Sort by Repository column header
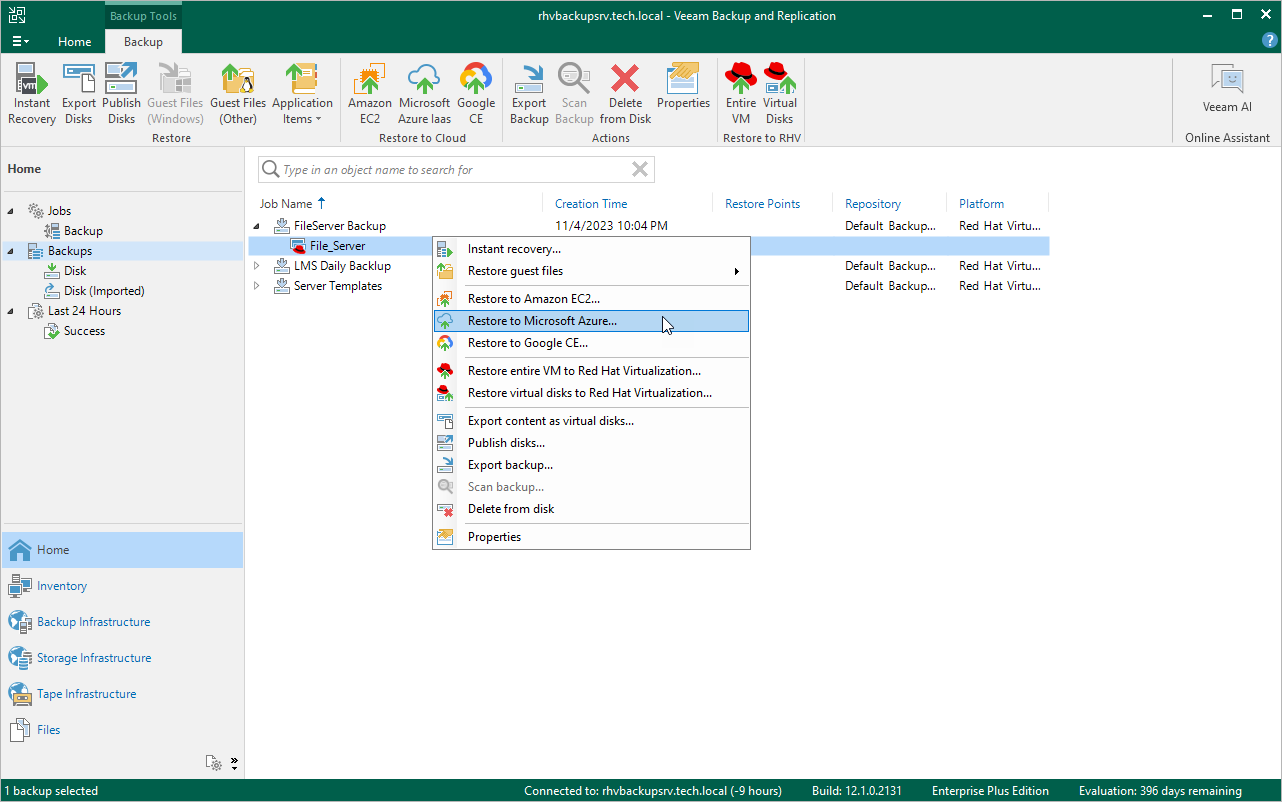1282x802 pixels. (873, 204)
